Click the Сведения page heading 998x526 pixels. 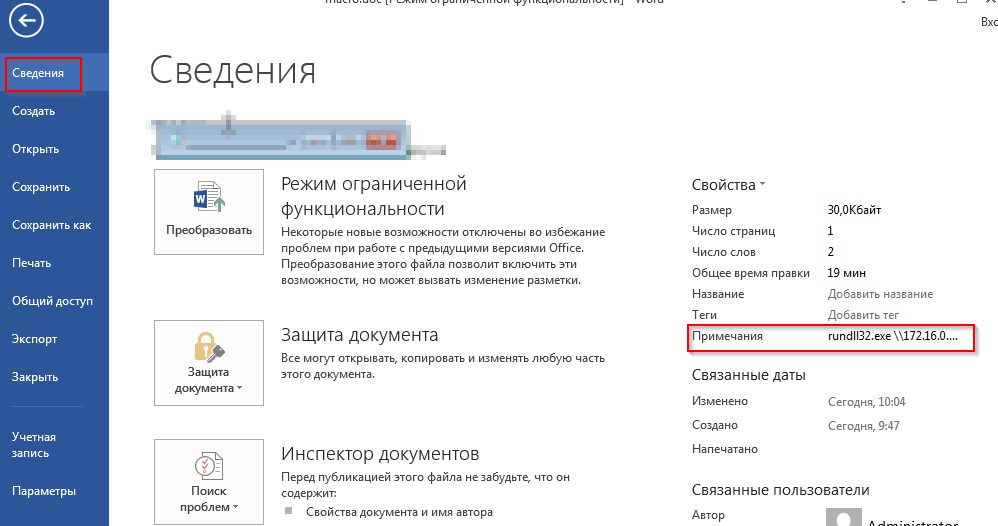point(233,71)
